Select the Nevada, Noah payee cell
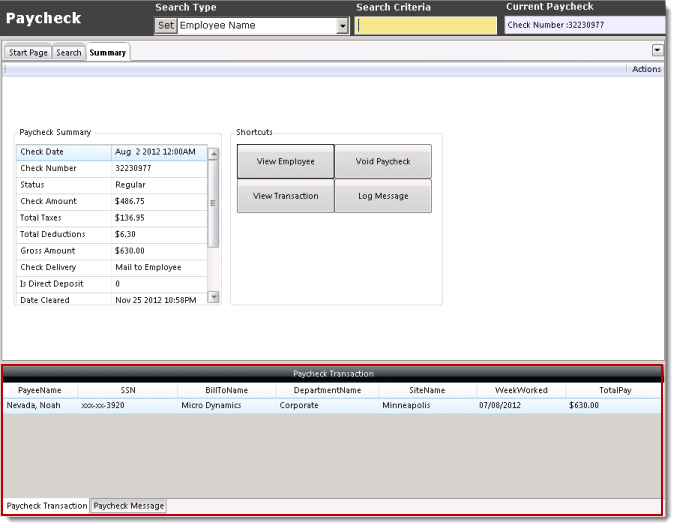The width and height of the screenshot is (677, 528). (x=40, y=405)
